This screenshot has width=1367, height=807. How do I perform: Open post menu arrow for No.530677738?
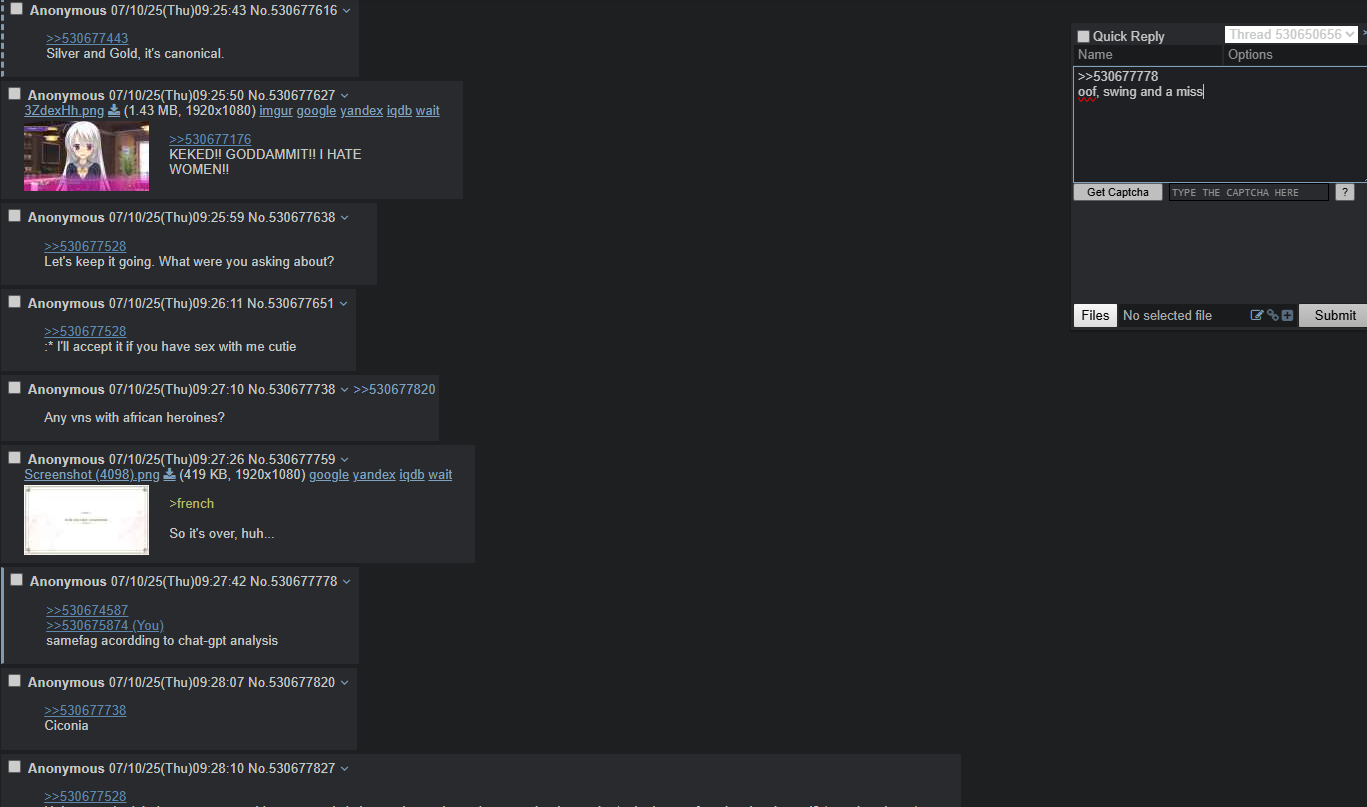click(345, 389)
